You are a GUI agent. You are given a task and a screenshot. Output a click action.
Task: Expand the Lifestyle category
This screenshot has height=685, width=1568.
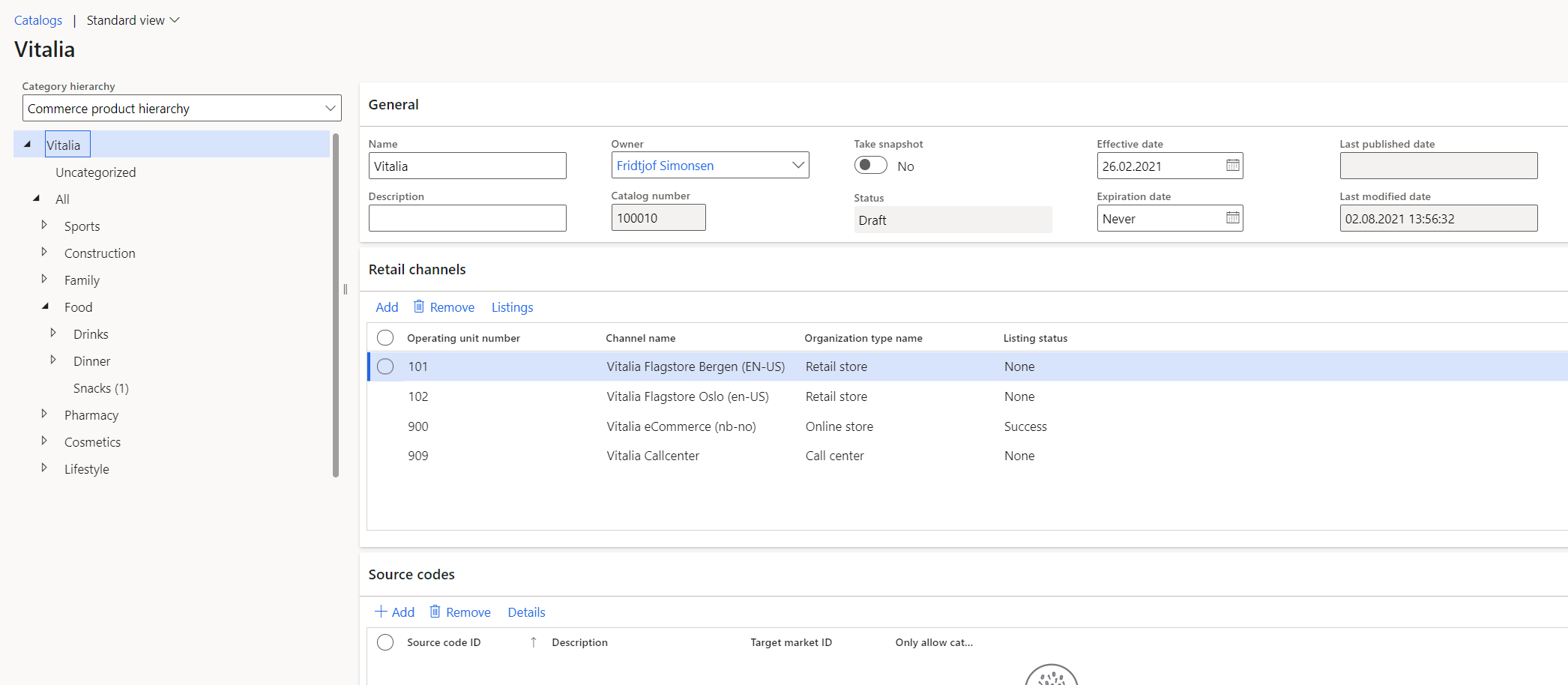point(44,468)
